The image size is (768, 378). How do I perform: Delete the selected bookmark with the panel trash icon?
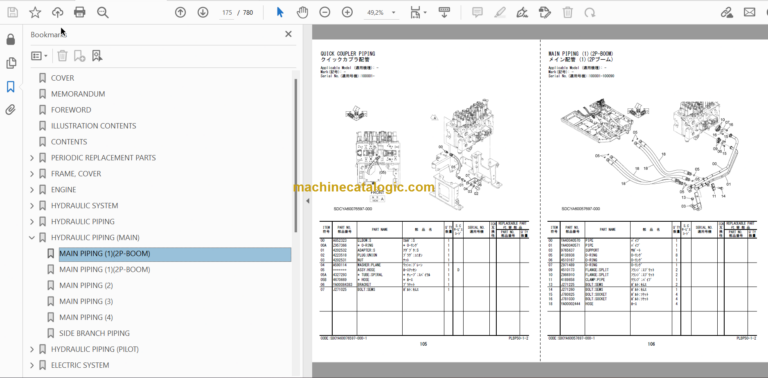click(62, 56)
